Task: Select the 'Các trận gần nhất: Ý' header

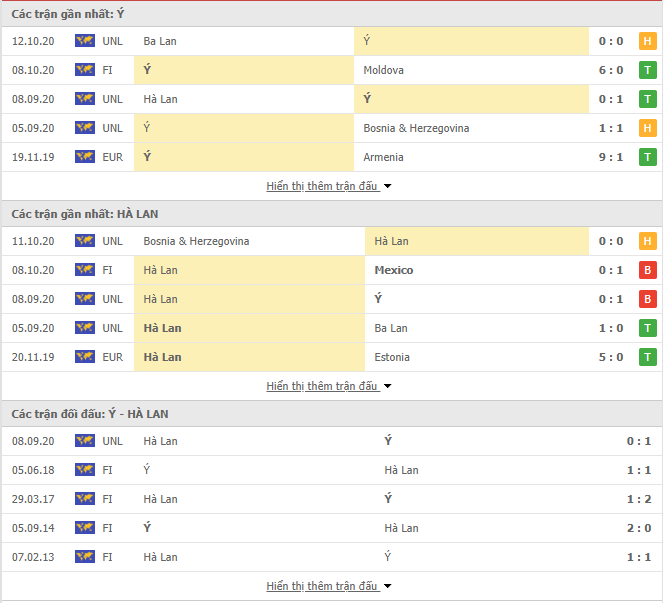Action: [x=68, y=14]
